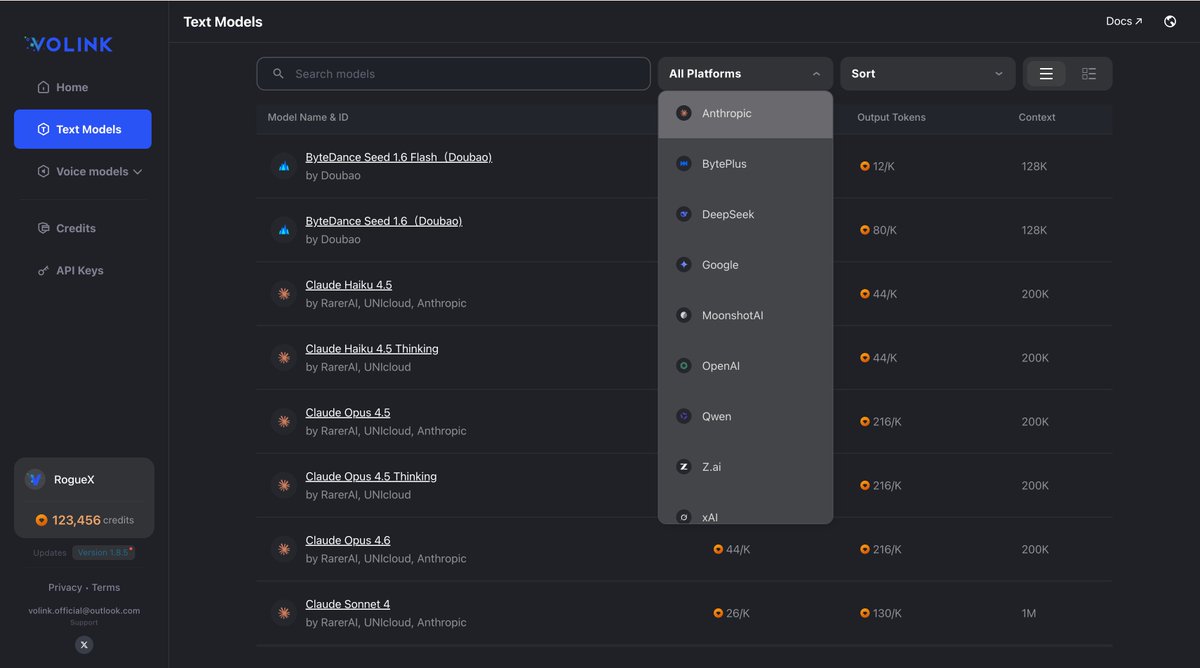Click the Claude Sonnet 4 model icon

coord(284,613)
